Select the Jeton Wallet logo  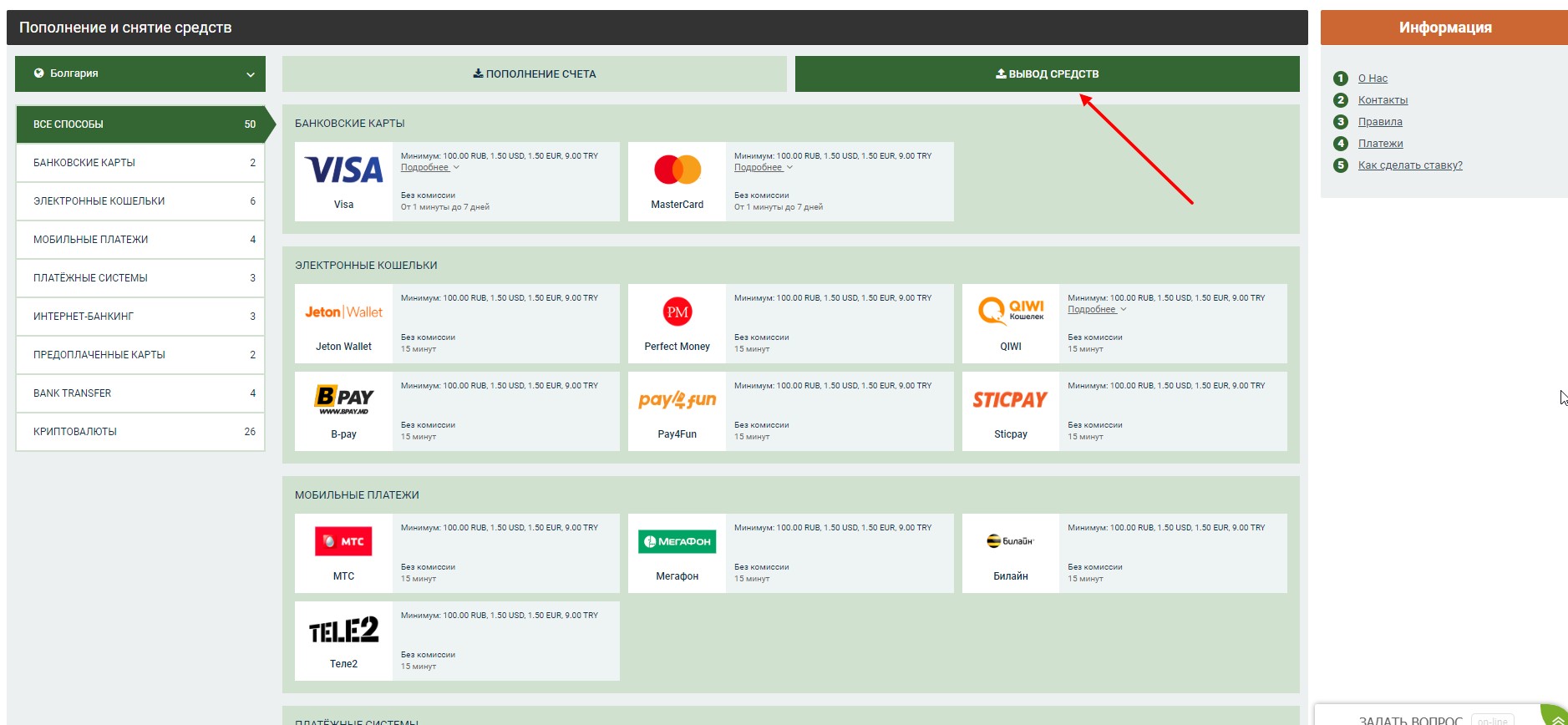[x=343, y=312]
